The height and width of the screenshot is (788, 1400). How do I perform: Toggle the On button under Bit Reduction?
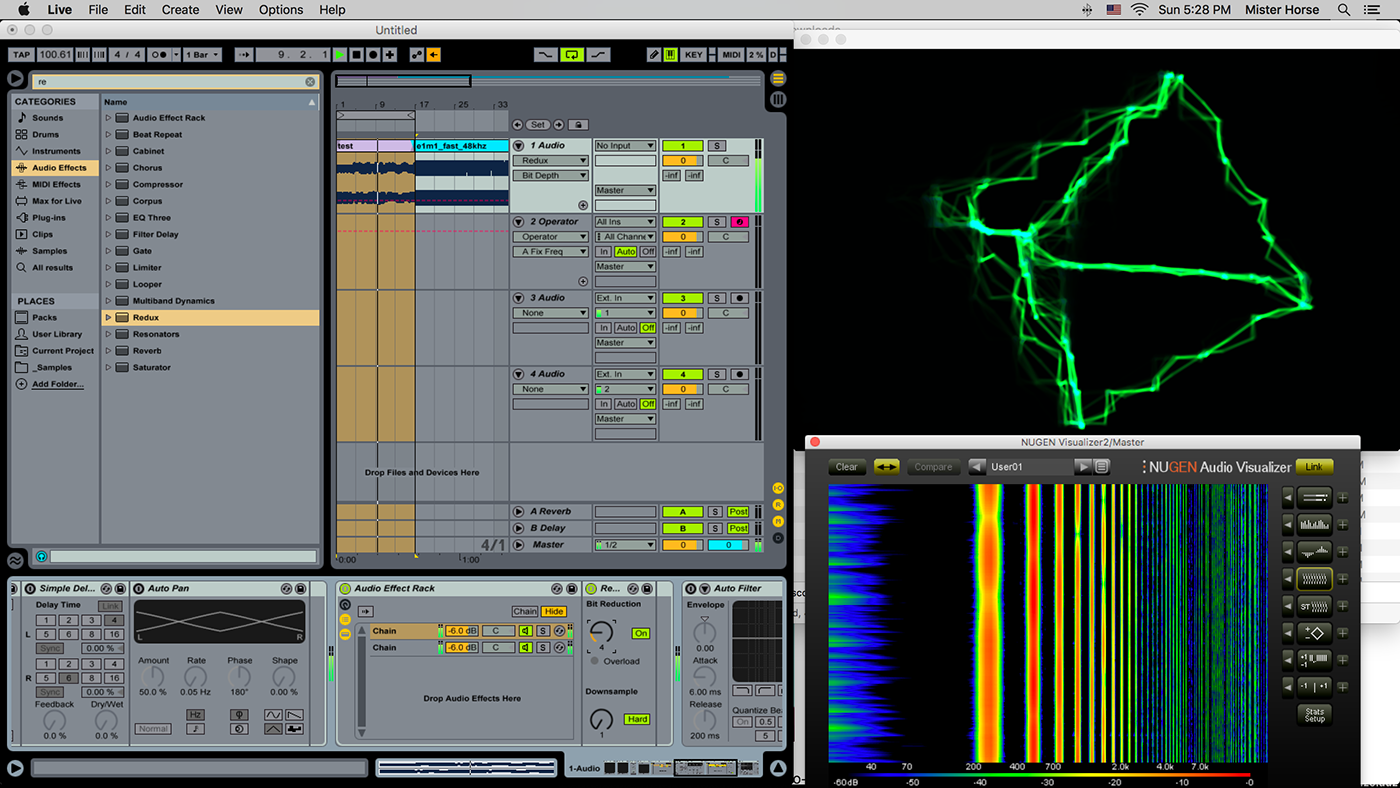point(641,633)
